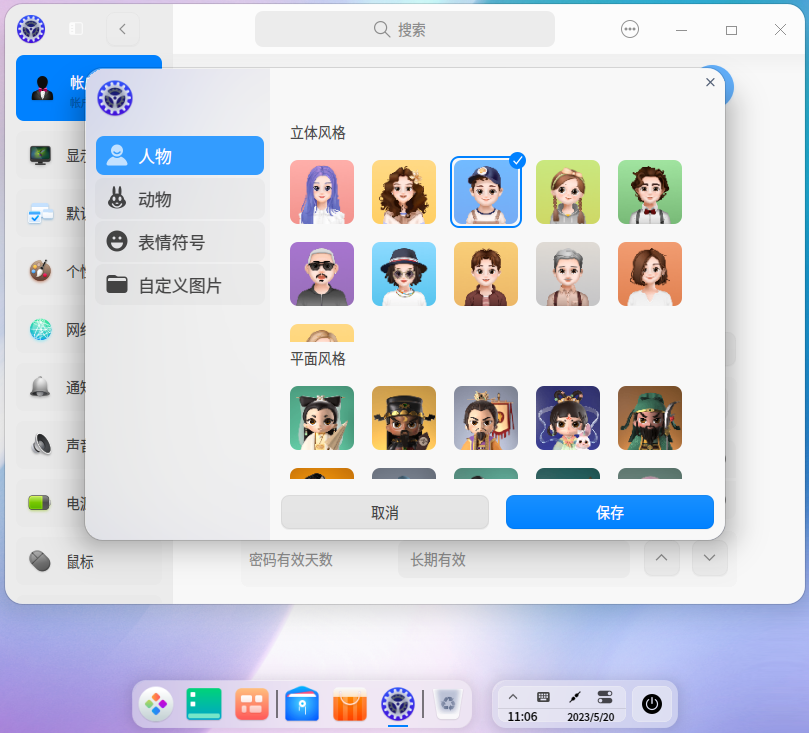The width and height of the screenshot is (809, 733).
Task: Choose the girl with rabbit avatar
Action: 568,418
